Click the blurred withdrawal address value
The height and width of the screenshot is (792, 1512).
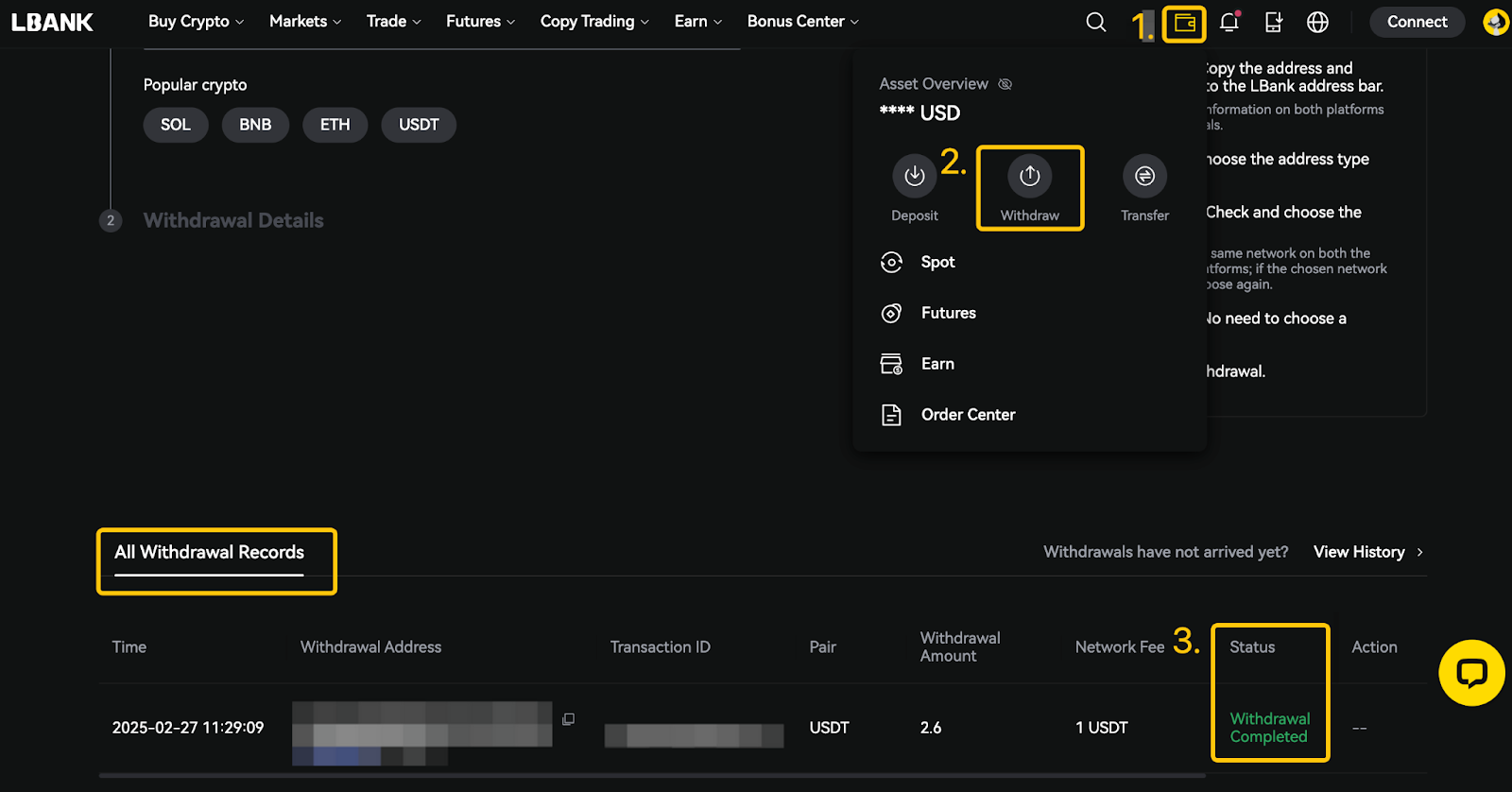pyautogui.click(x=421, y=732)
